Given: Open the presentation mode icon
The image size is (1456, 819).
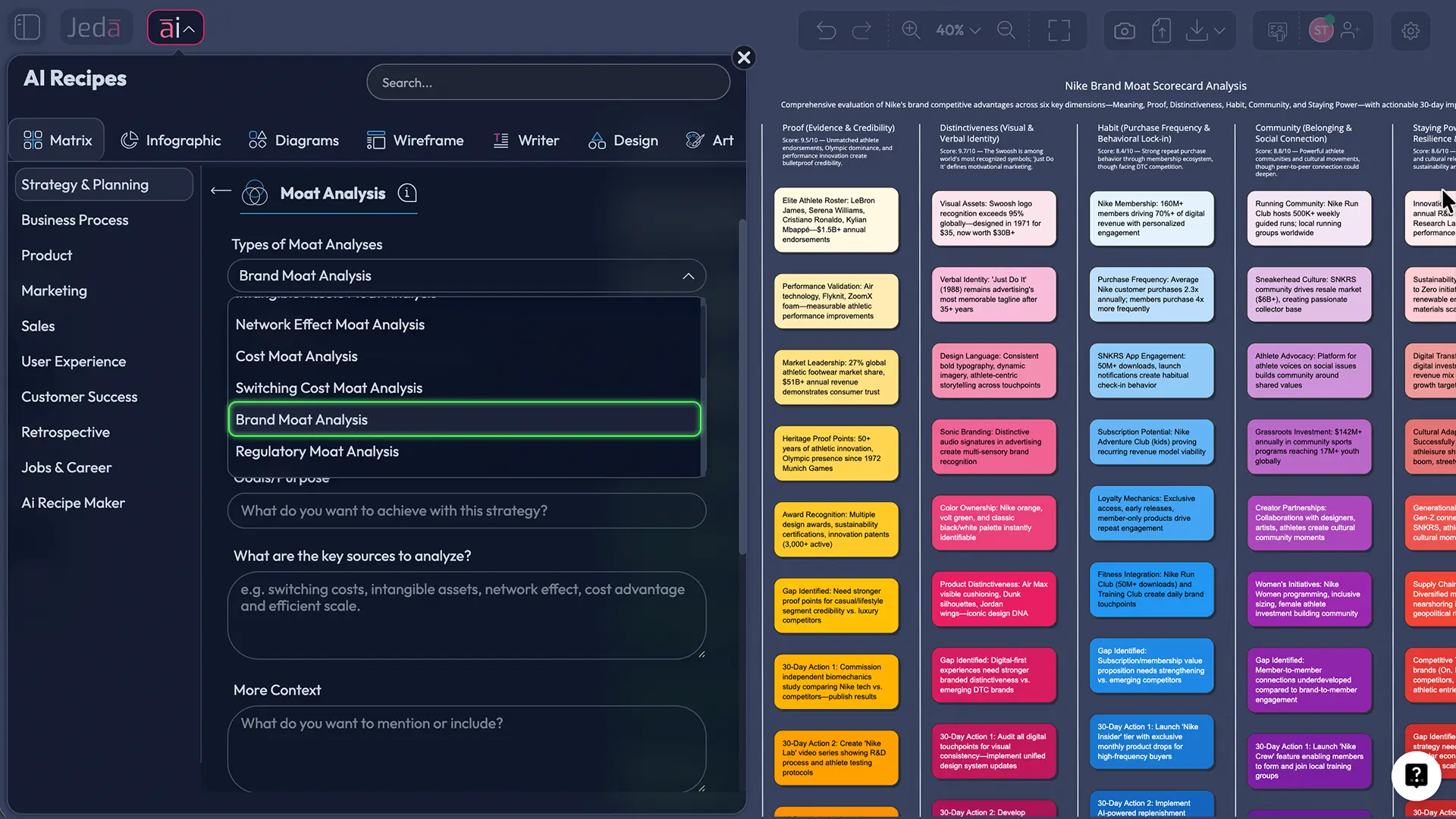Looking at the screenshot, I should pos(1277,30).
